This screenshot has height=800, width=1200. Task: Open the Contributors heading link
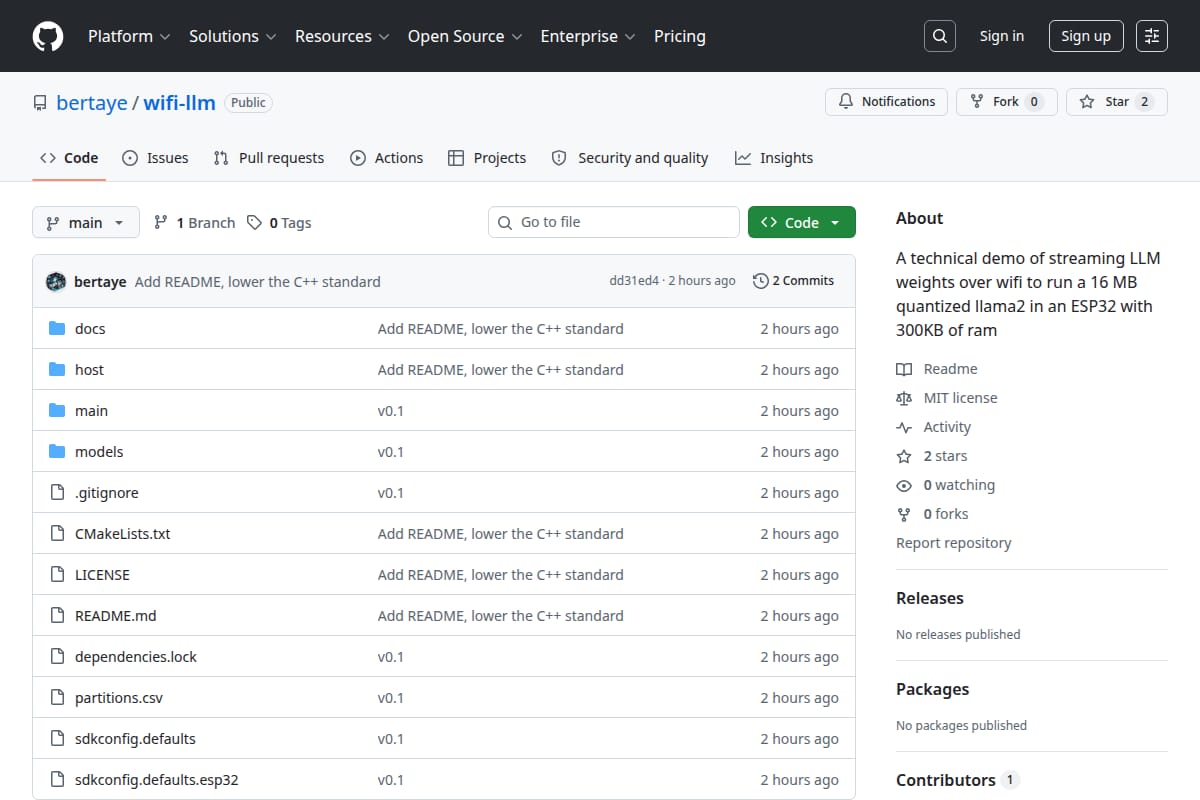click(957, 780)
